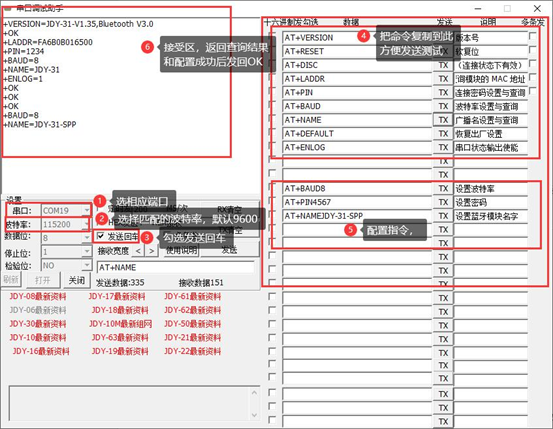This screenshot has width=553, height=429.
Task: Click the 使用说明 button
Action: [x=181, y=250]
